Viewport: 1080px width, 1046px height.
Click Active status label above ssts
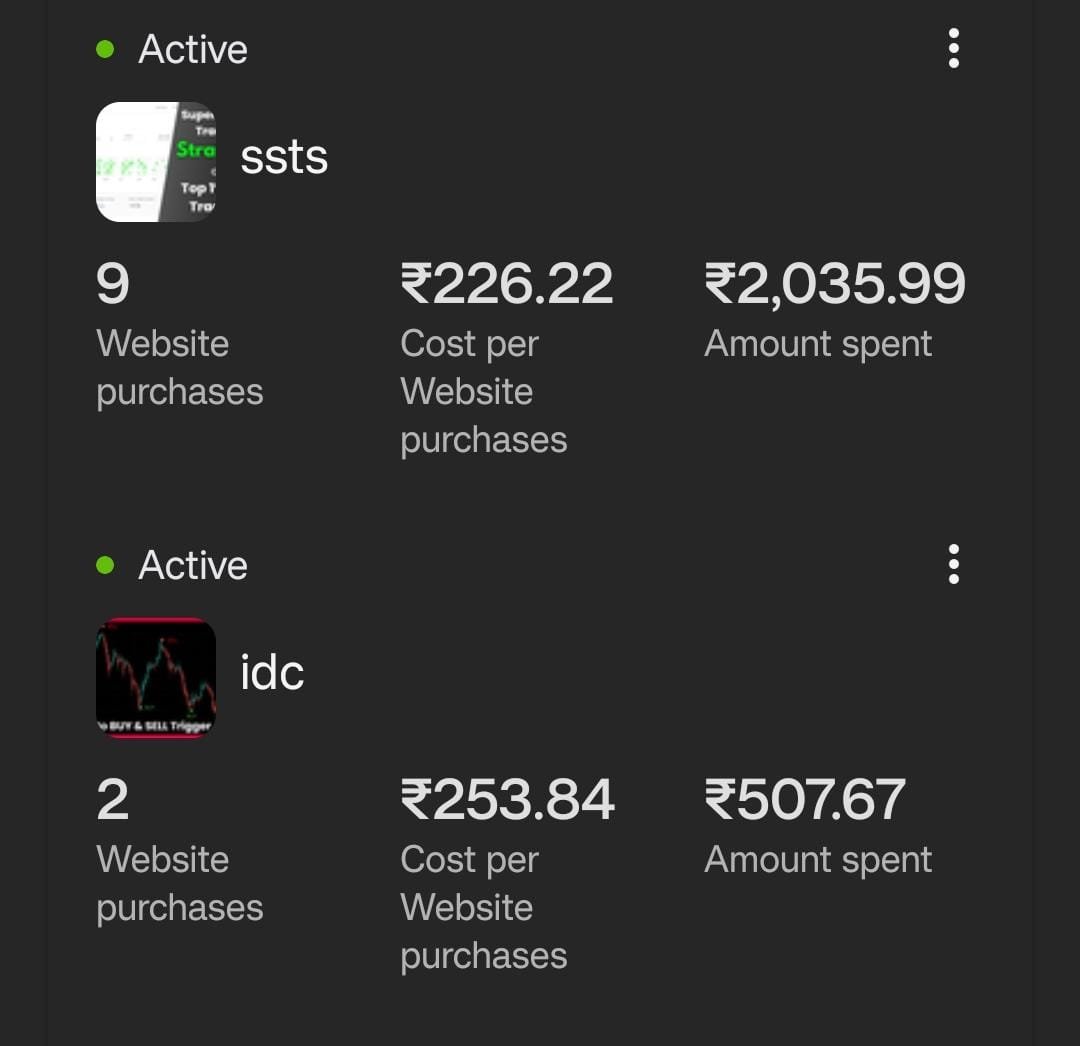(193, 49)
